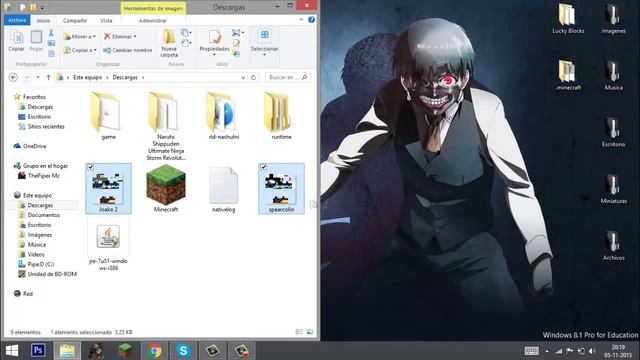Click Cambiar nombre in the ribbon

click(127, 50)
